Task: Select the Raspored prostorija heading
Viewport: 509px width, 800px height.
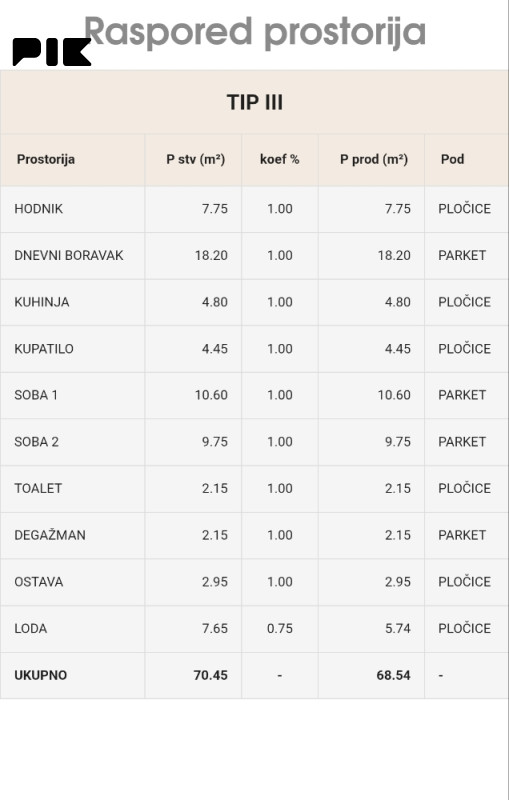Action: coord(254,32)
